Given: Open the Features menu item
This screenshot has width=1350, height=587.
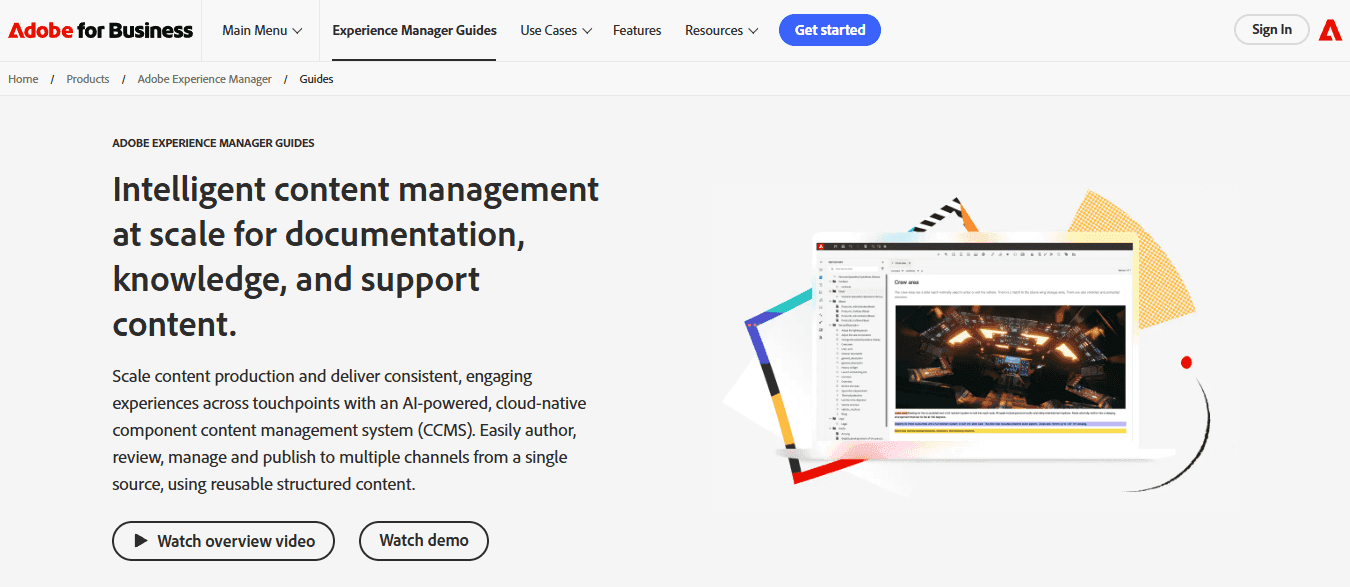Looking at the screenshot, I should 637,30.
